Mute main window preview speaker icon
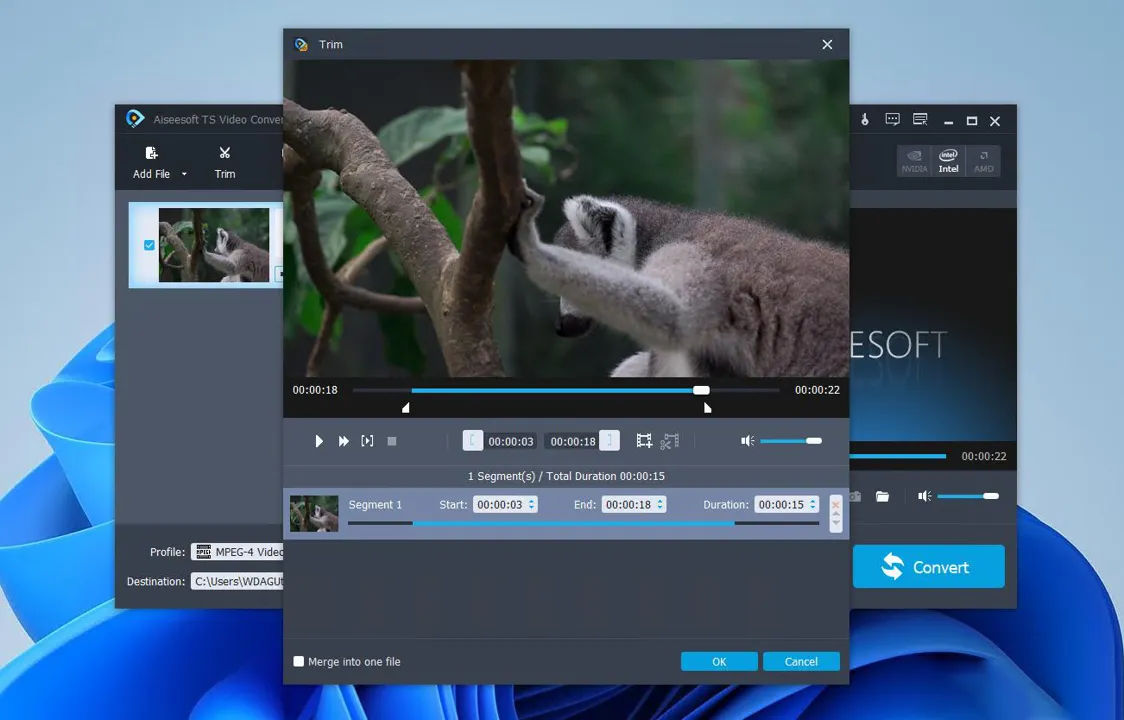This screenshot has width=1124, height=720. 925,496
